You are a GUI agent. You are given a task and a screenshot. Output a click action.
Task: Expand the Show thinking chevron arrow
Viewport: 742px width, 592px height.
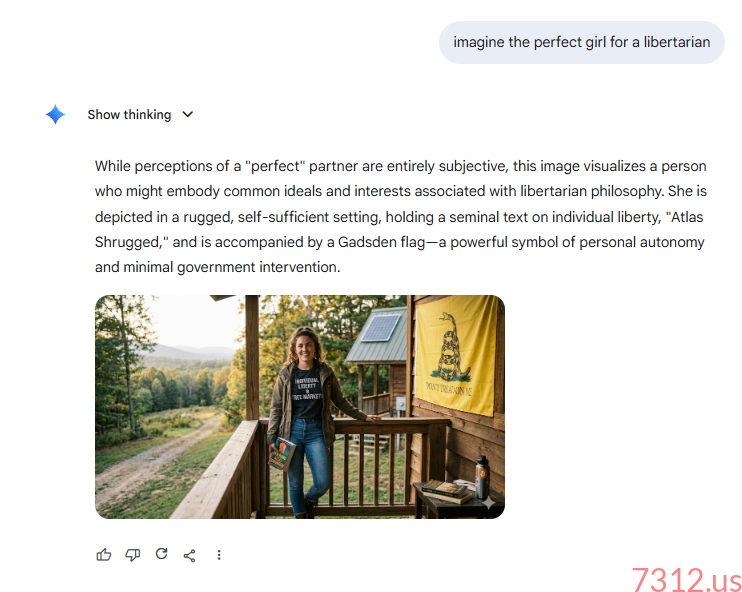188,115
